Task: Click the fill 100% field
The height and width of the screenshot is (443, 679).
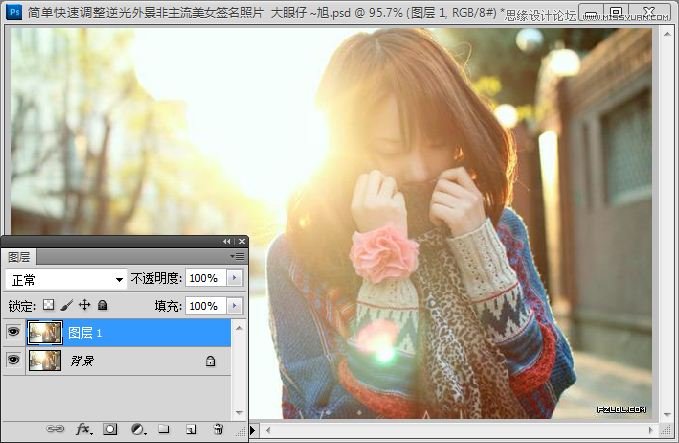Action: coord(206,306)
